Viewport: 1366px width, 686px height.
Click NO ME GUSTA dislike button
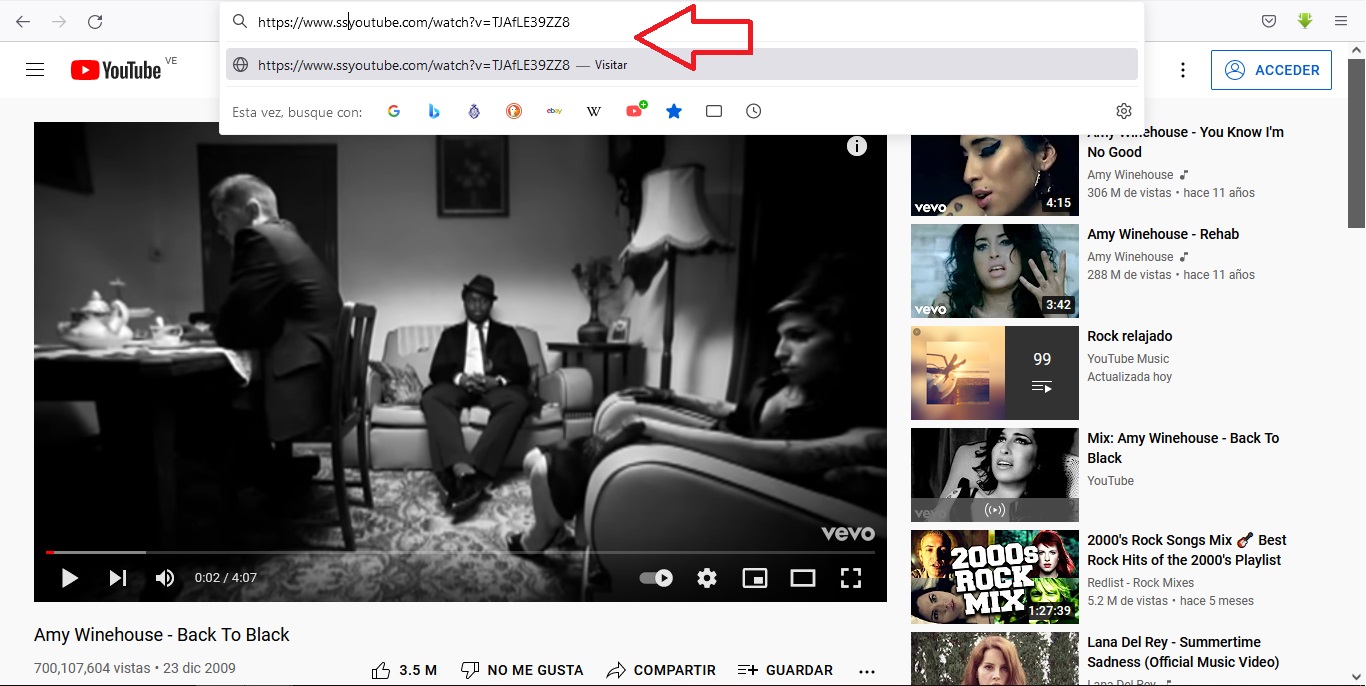(522, 670)
